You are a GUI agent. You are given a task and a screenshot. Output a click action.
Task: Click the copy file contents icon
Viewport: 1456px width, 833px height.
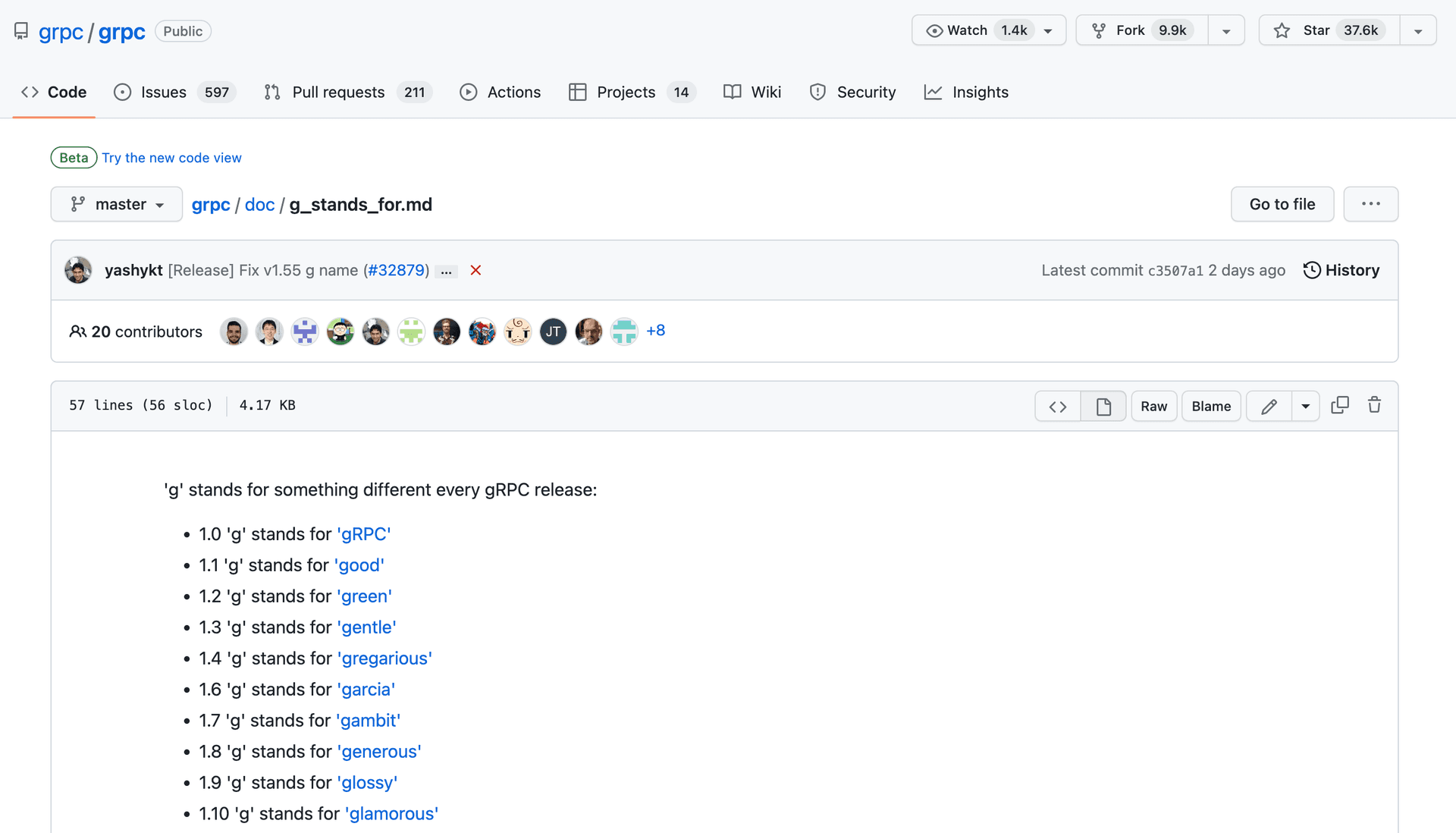[1340, 405]
